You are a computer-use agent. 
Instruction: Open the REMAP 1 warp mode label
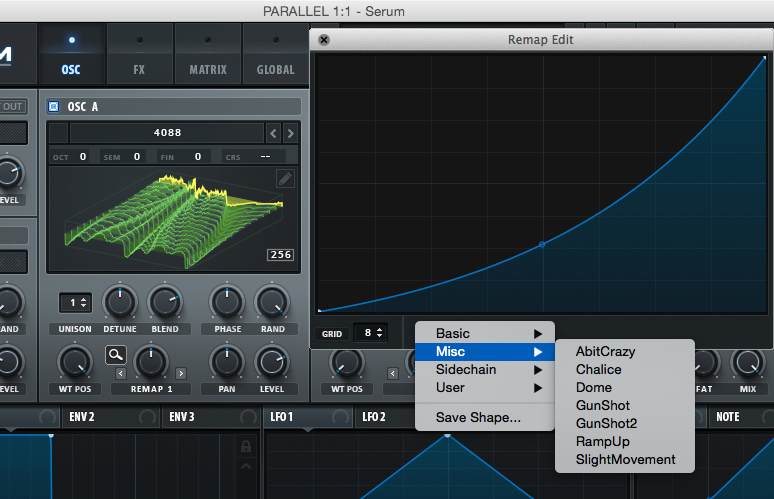[151, 389]
